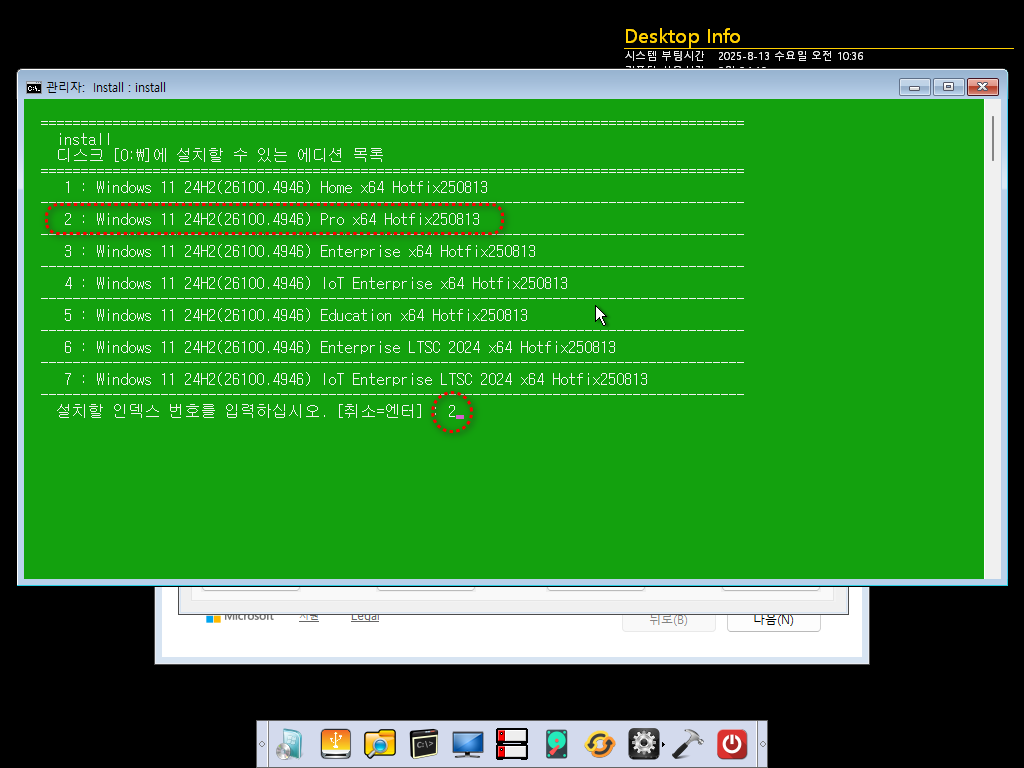The height and width of the screenshot is (768, 1024).
Task: Open the red server partition manager icon
Action: pos(511,744)
